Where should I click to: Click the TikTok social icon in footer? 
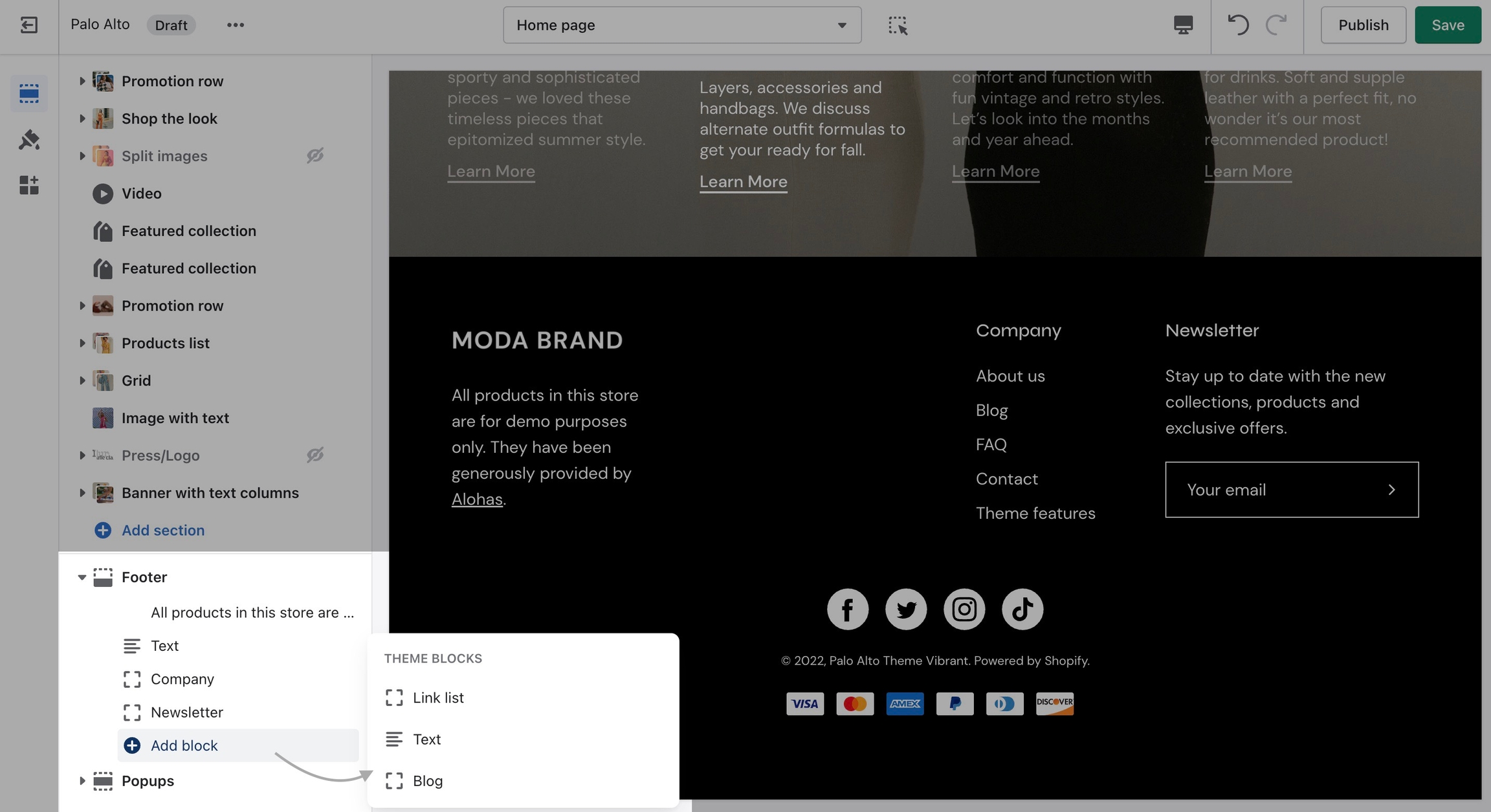(1022, 609)
